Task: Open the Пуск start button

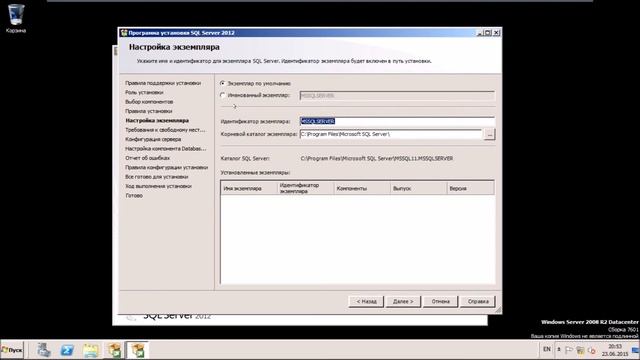Action: click(x=12, y=350)
